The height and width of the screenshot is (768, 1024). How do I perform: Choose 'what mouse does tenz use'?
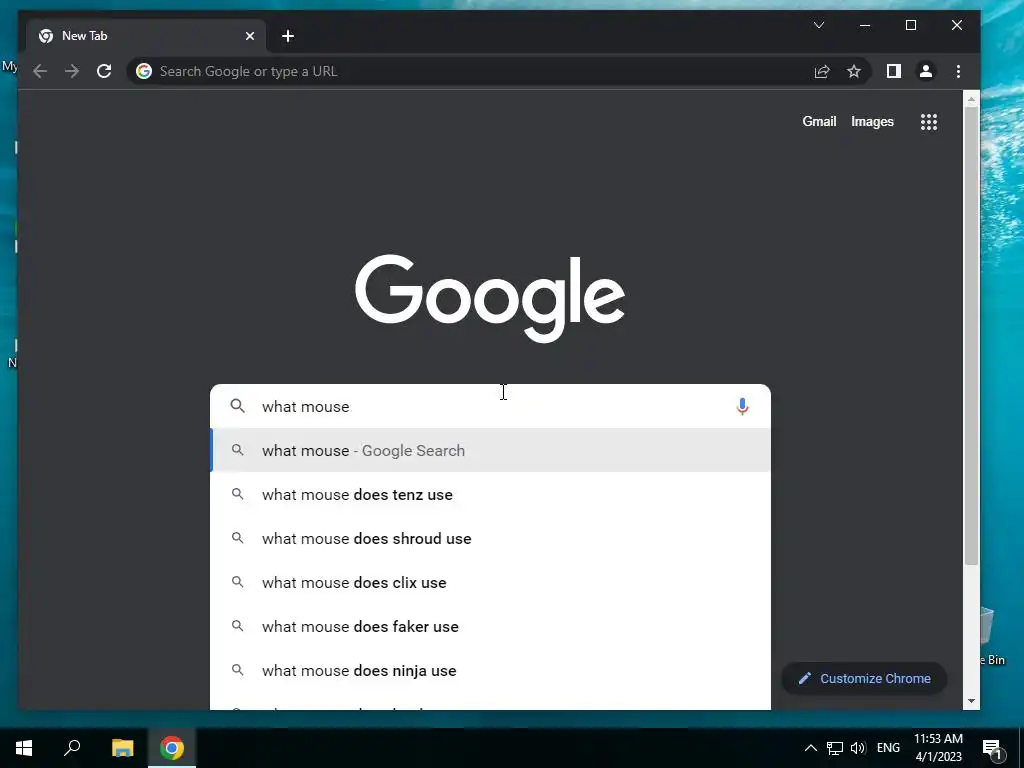point(490,494)
